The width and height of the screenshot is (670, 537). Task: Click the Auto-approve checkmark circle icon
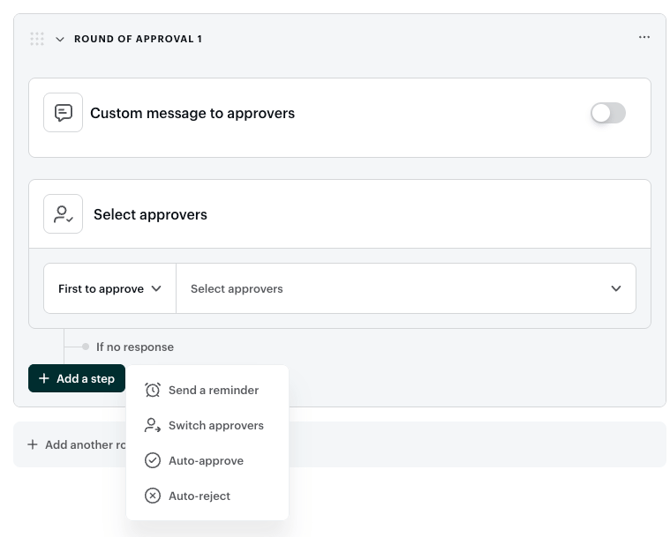pos(153,461)
